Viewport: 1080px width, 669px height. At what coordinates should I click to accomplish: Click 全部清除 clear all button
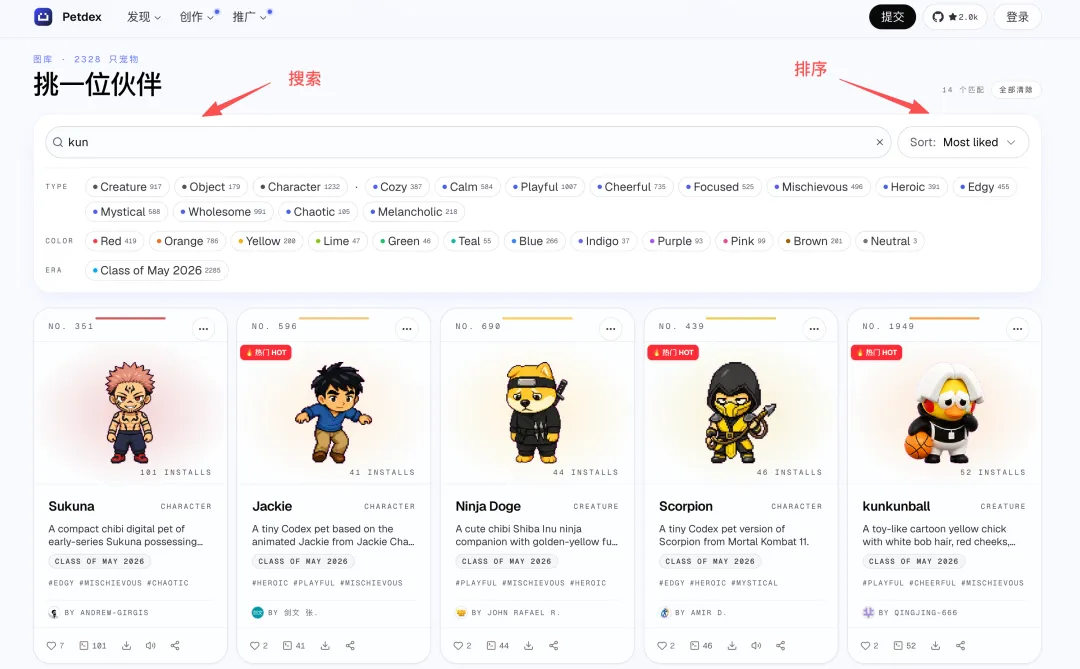tap(1016, 90)
